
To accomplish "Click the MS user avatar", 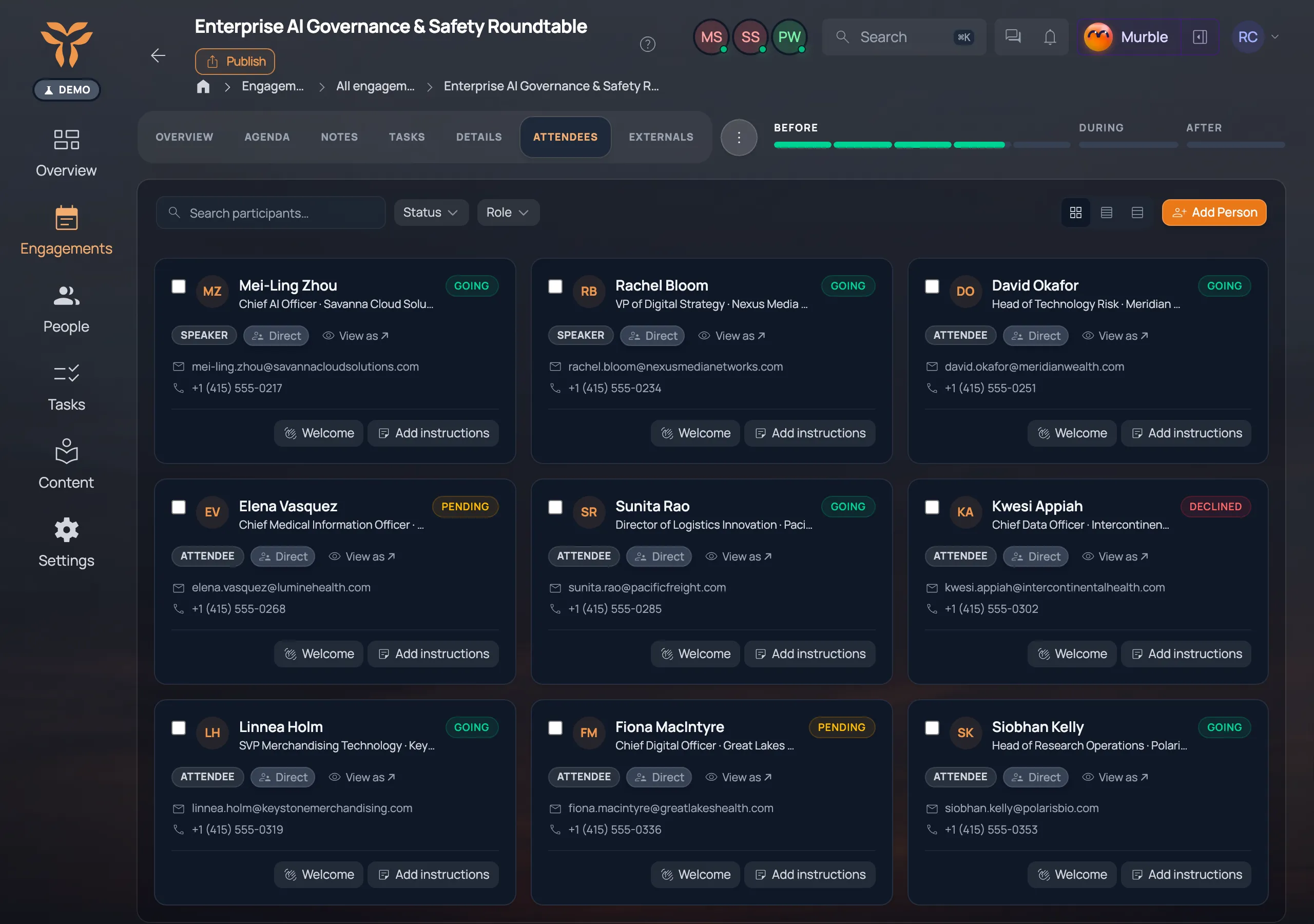I will 711,37.
